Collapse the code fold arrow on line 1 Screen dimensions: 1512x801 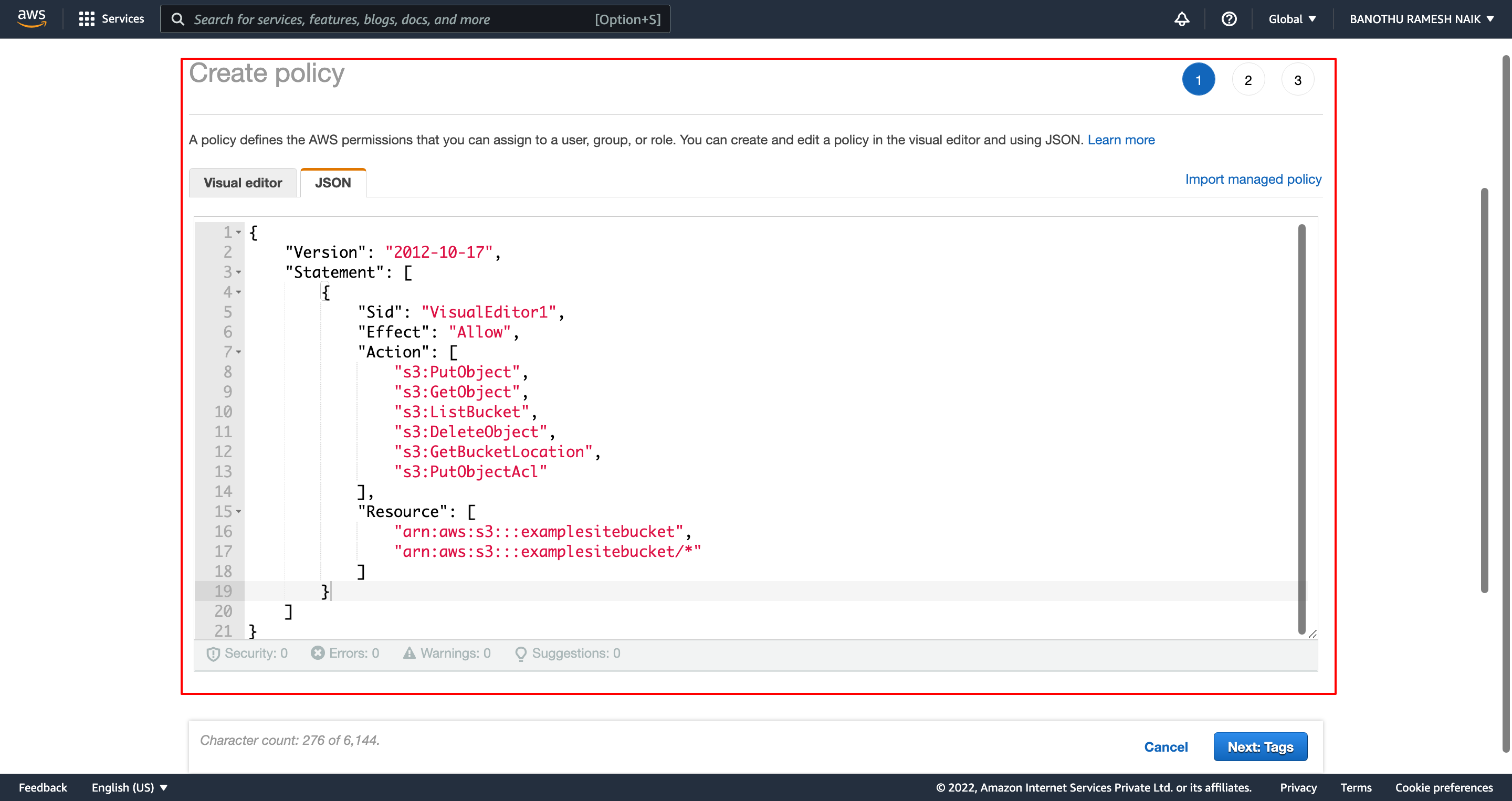pyautogui.click(x=239, y=233)
